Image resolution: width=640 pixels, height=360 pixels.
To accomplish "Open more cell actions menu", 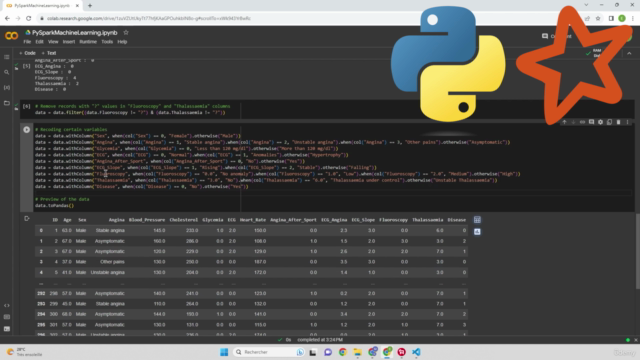I will (x=627, y=122).
